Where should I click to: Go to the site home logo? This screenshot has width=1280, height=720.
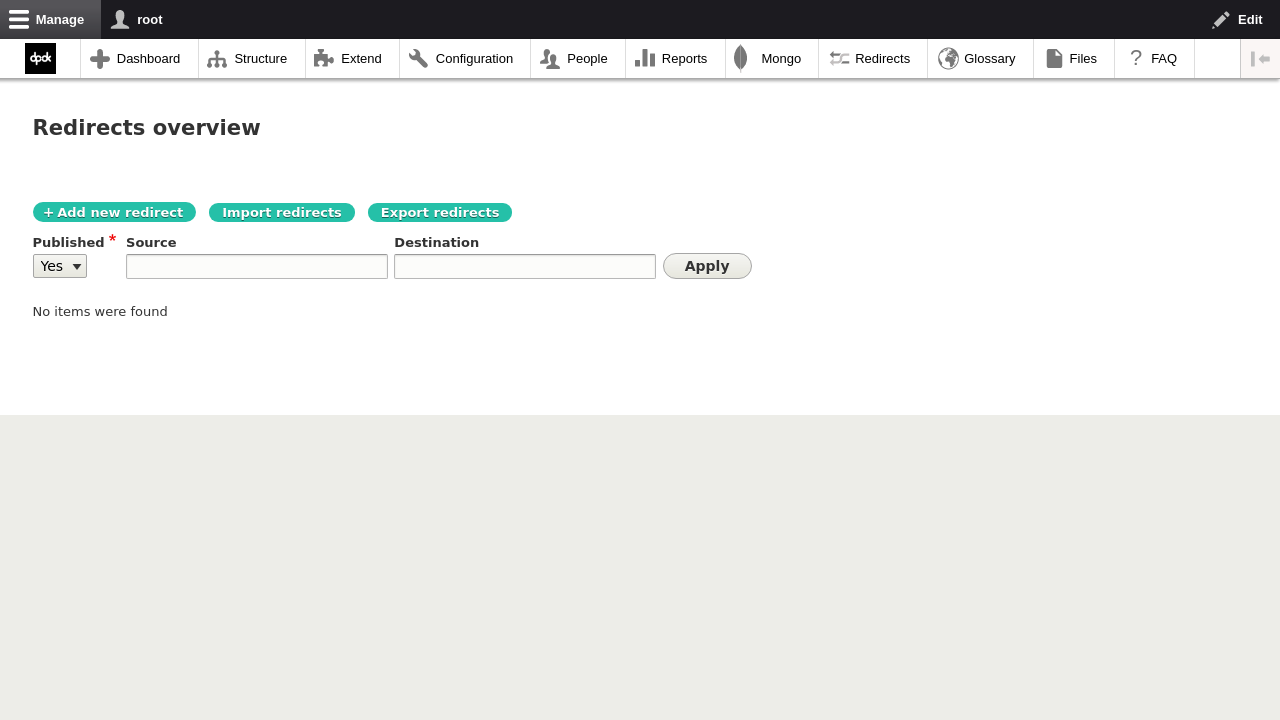[x=40, y=59]
